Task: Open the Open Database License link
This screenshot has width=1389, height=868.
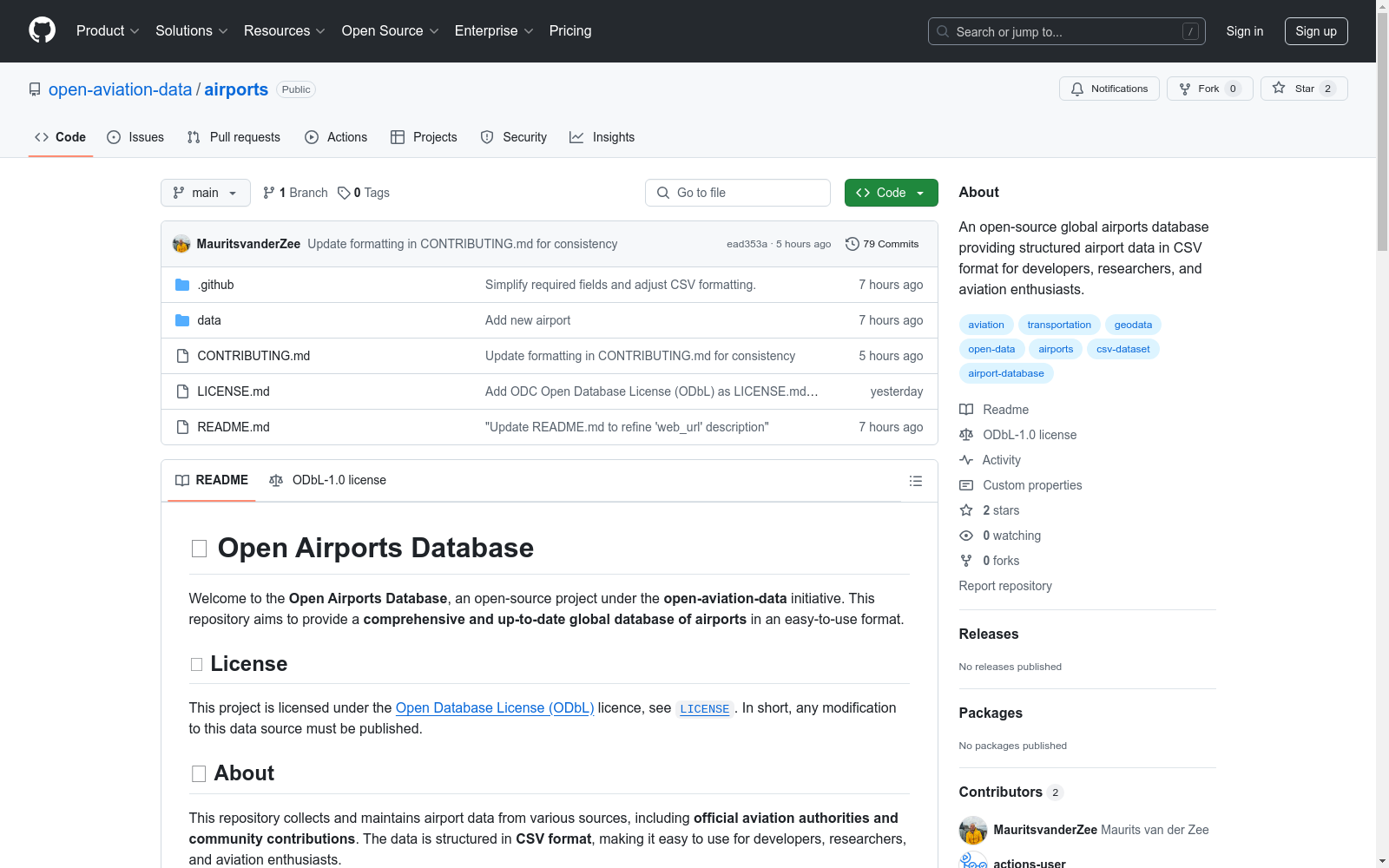Action: [494, 707]
